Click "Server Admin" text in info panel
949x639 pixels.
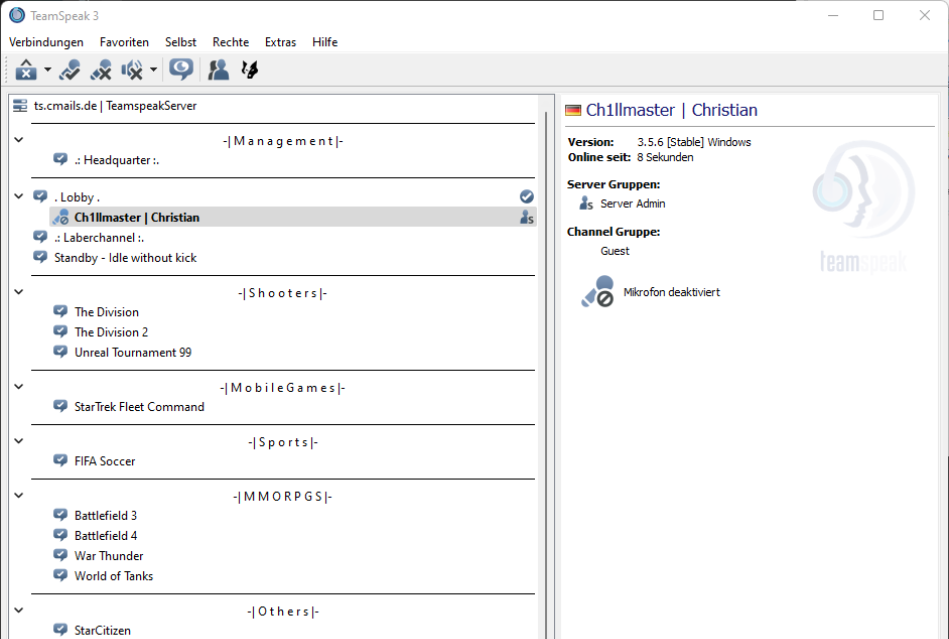coord(632,204)
